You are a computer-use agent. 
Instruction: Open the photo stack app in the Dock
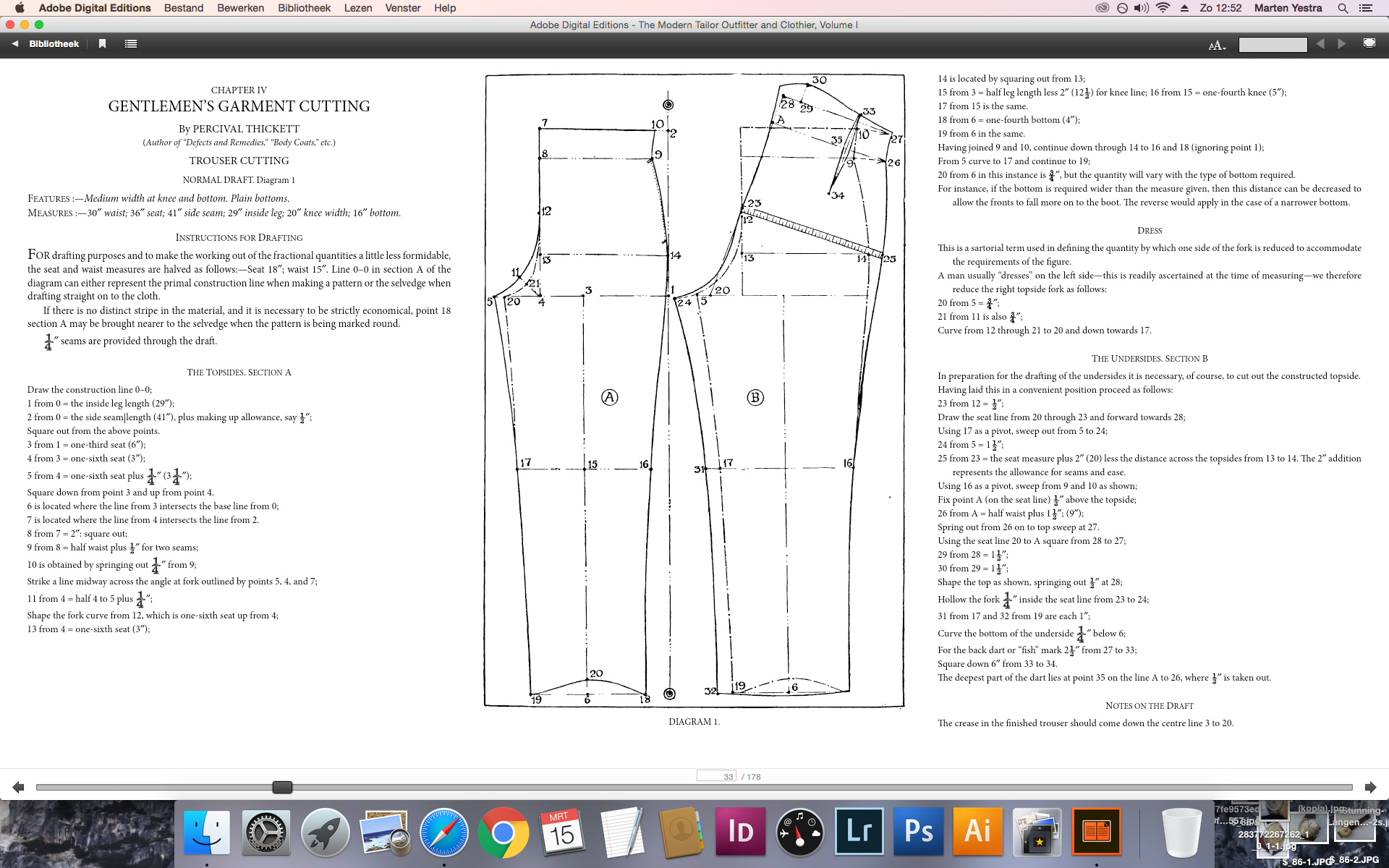coord(1037,832)
